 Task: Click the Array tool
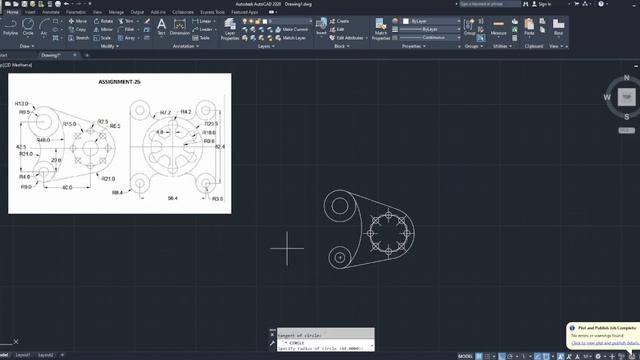pyautogui.click(x=127, y=38)
